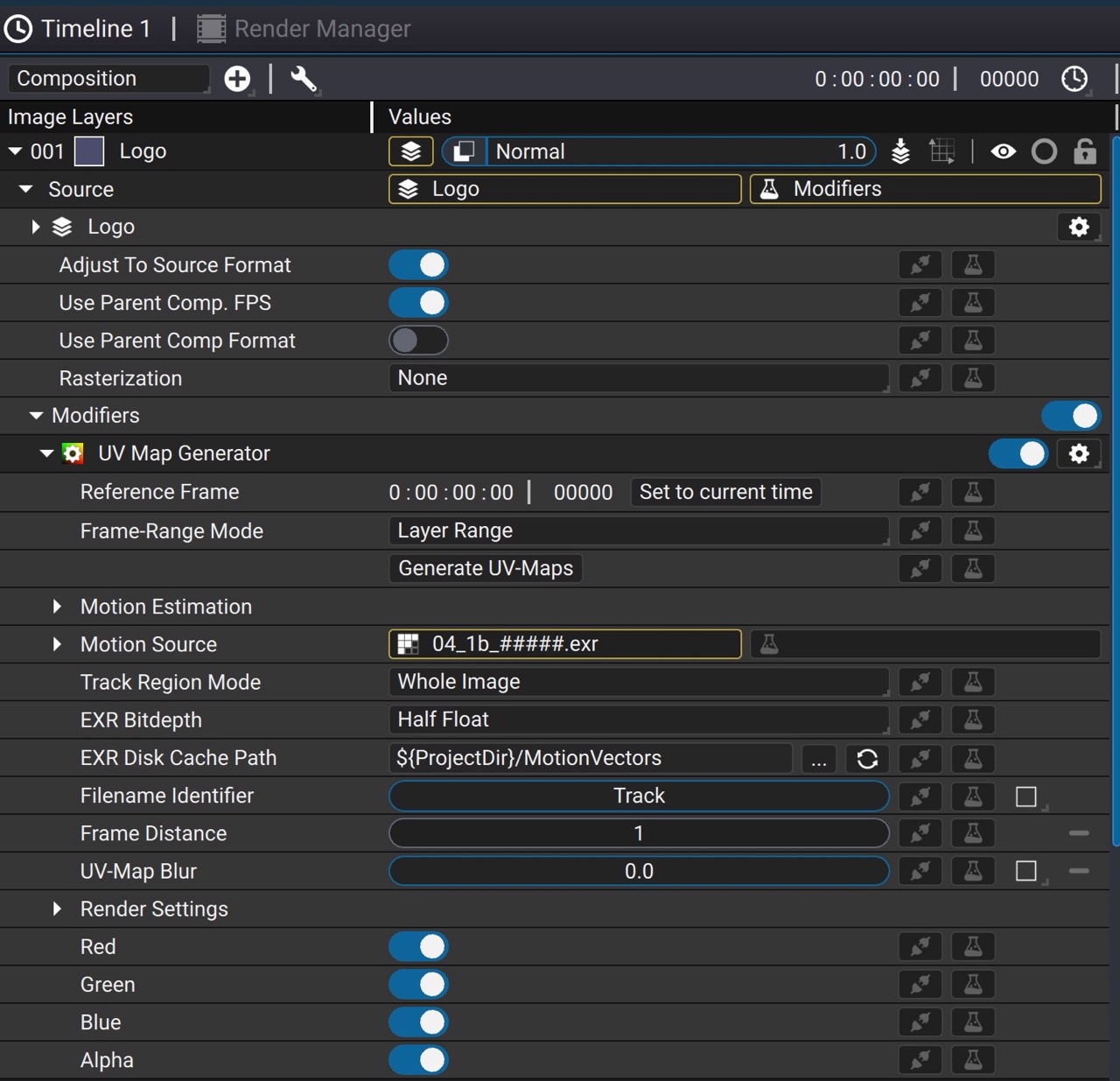The image size is (1120, 1081).
Task: Expand Render Settings section
Action: click(x=57, y=909)
